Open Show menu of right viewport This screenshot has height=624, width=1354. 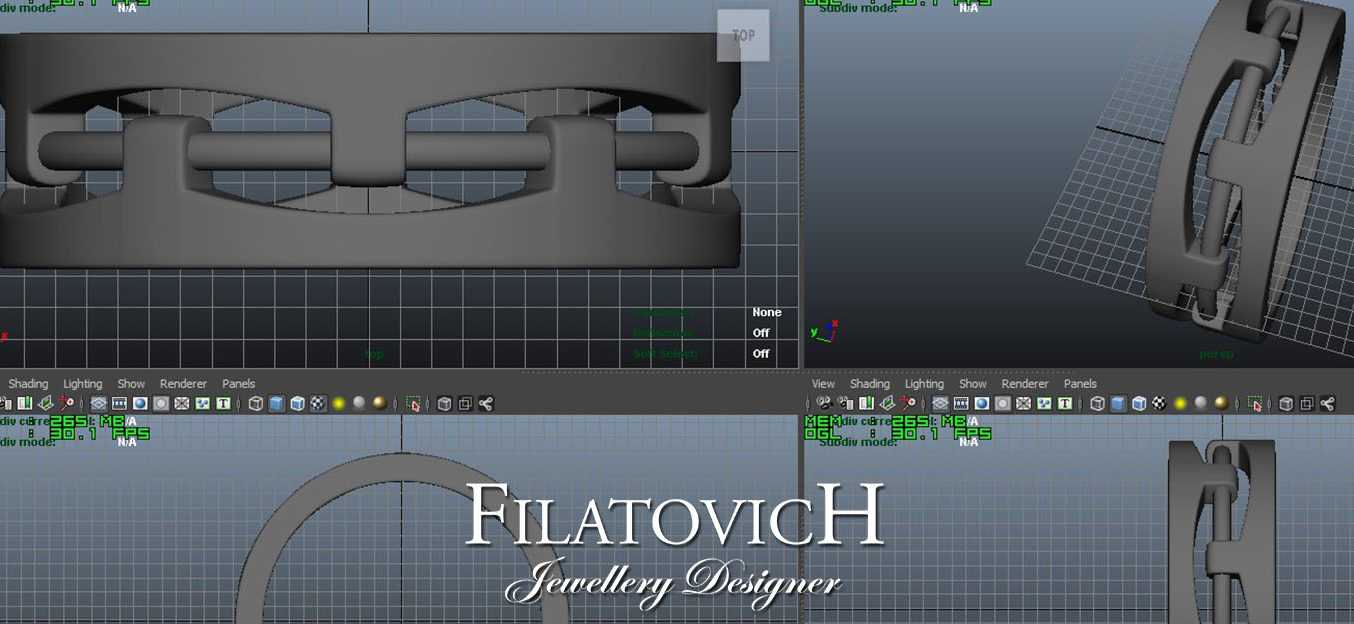973,384
